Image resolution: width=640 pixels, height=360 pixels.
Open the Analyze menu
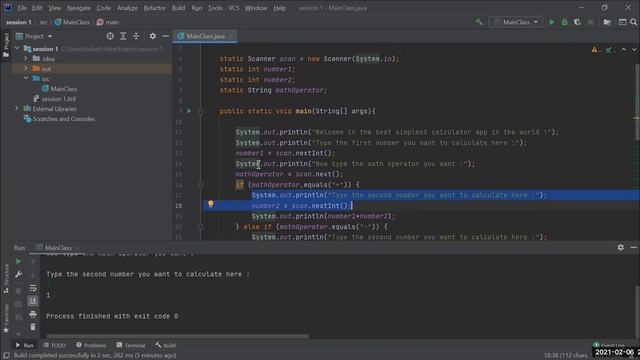click(x=127, y=8)
